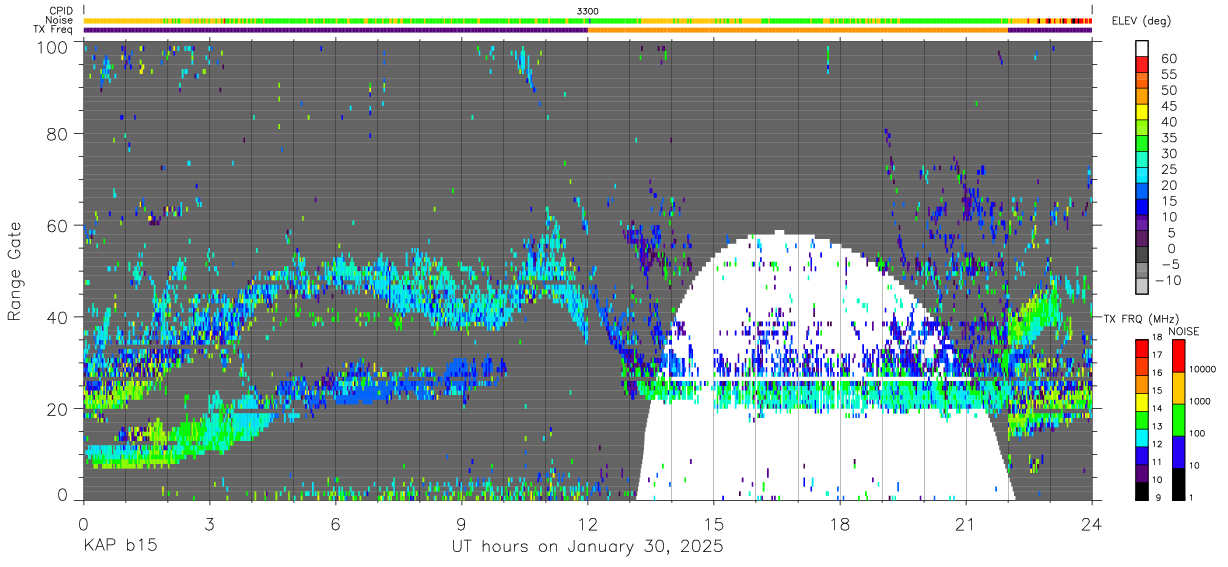1228x567 pixels.
Task: Click the ELEV colorbar value 60
Action: point(1168,59)
